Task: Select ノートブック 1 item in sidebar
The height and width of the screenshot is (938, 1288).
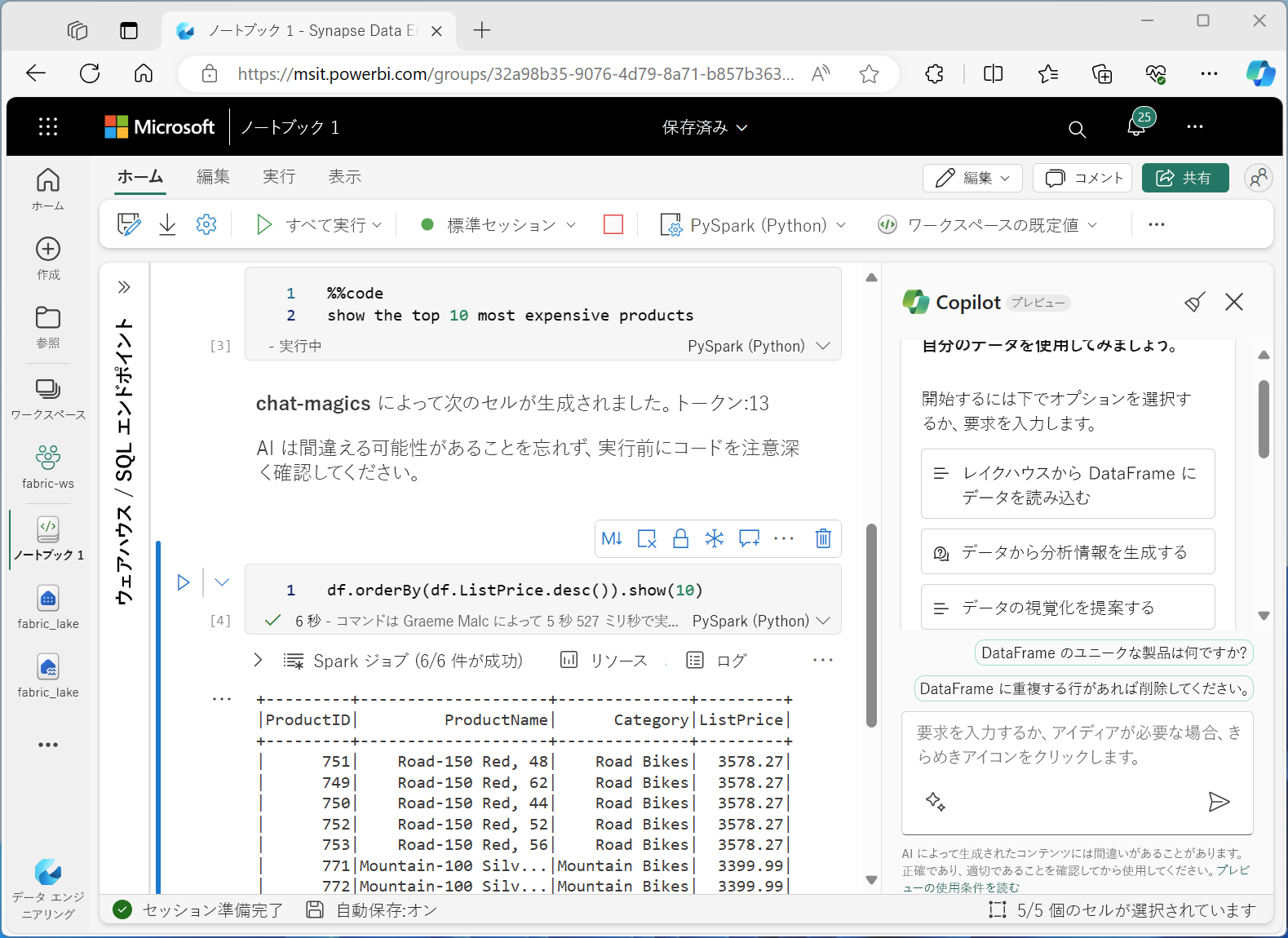Action: [x=48, y=538]
